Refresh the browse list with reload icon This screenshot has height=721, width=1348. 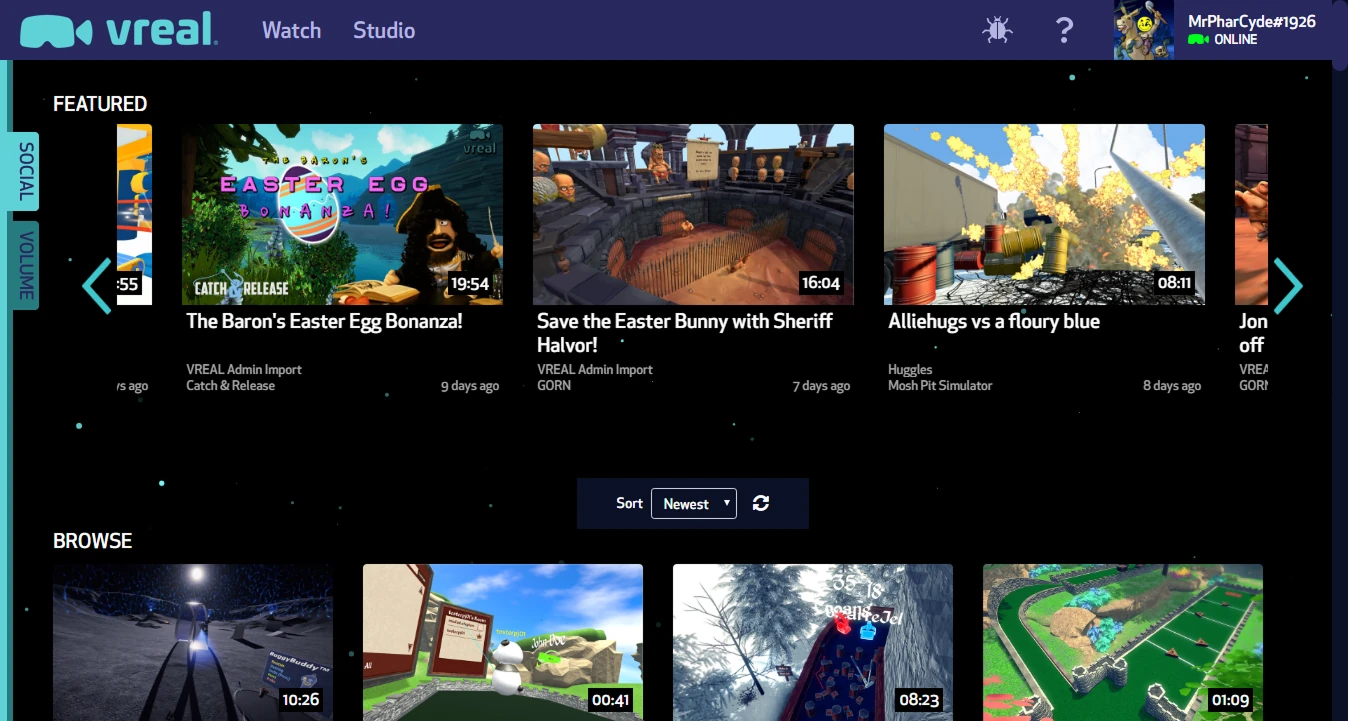tap(761, 503)
